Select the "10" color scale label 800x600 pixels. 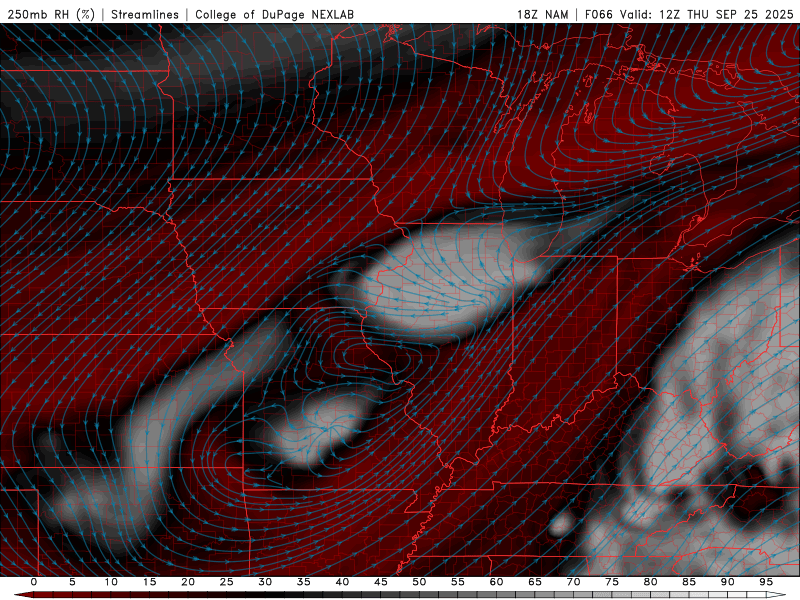coord(111,582)
